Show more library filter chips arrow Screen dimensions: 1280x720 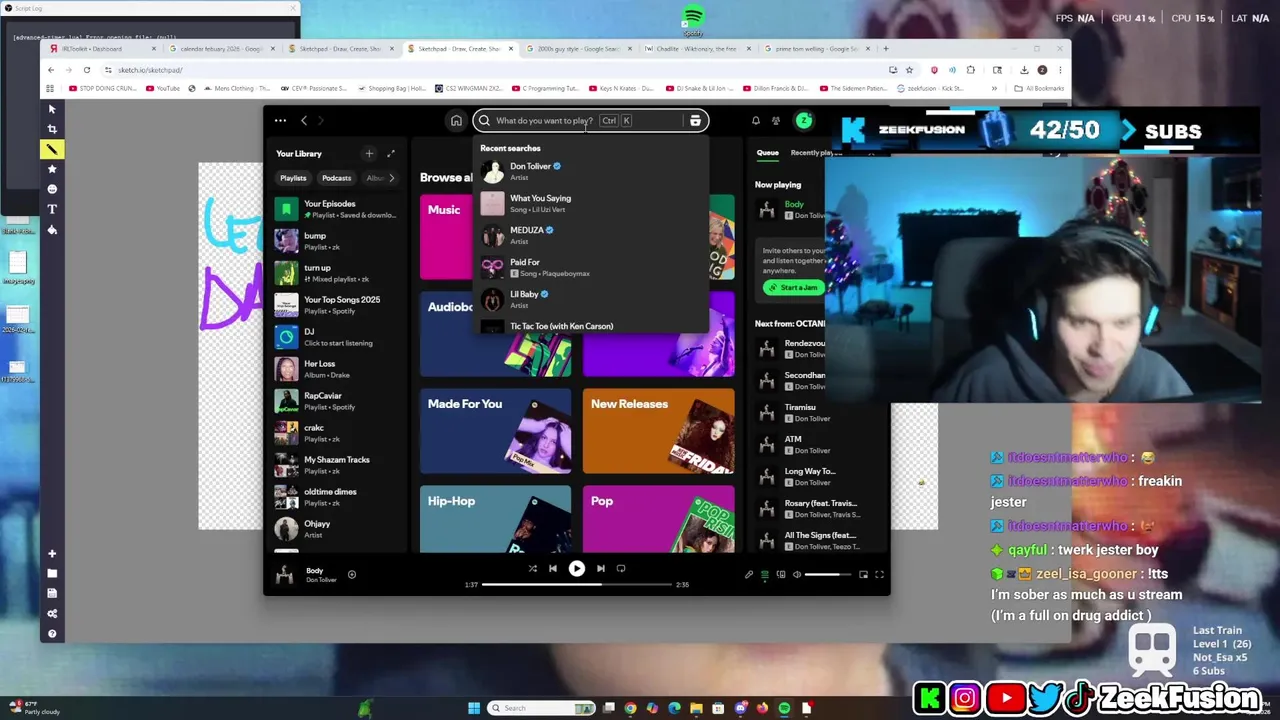pyautogui.click(x=391, y=178)
